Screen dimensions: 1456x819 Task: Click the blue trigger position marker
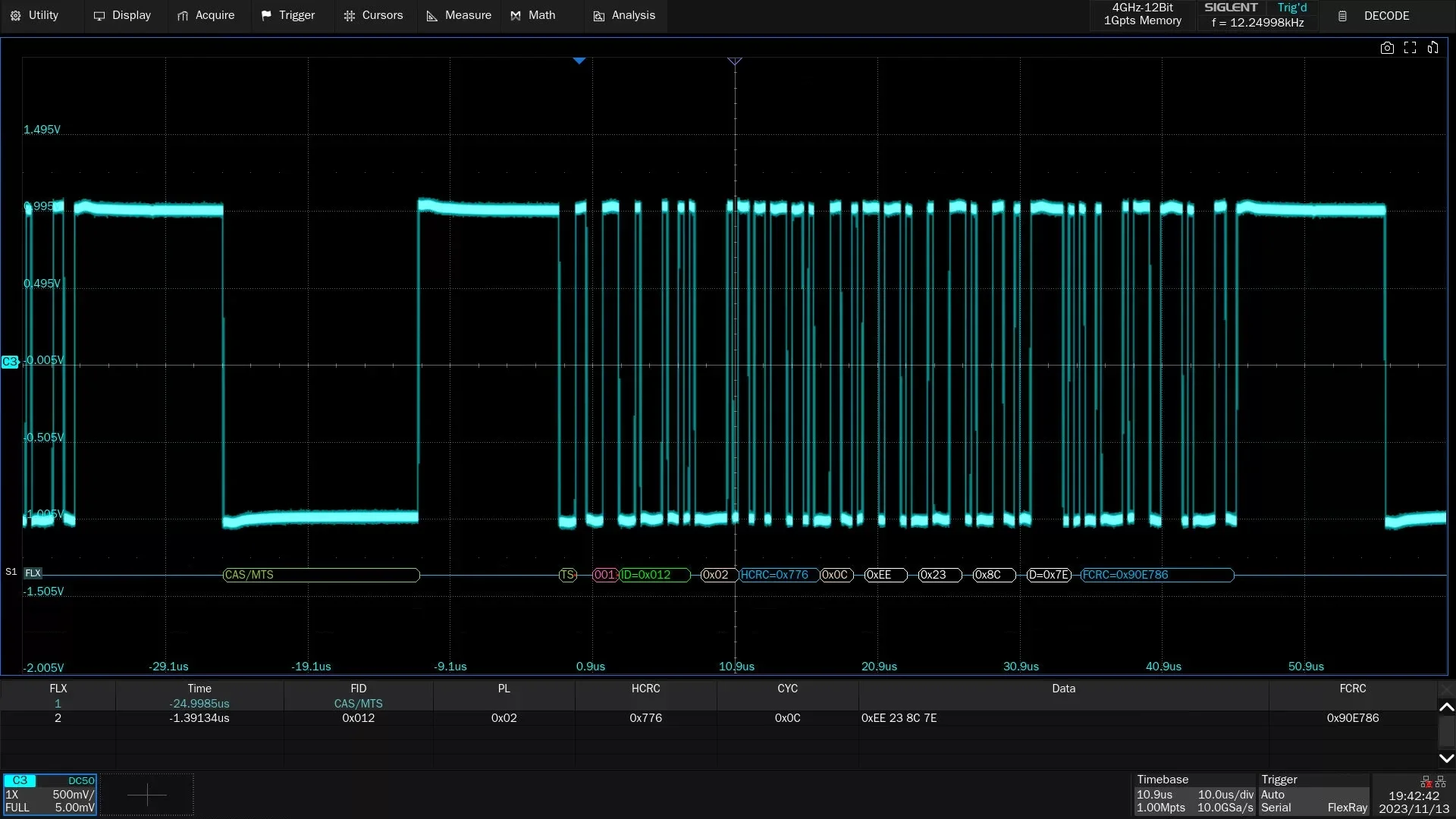(x=579, y=61)
